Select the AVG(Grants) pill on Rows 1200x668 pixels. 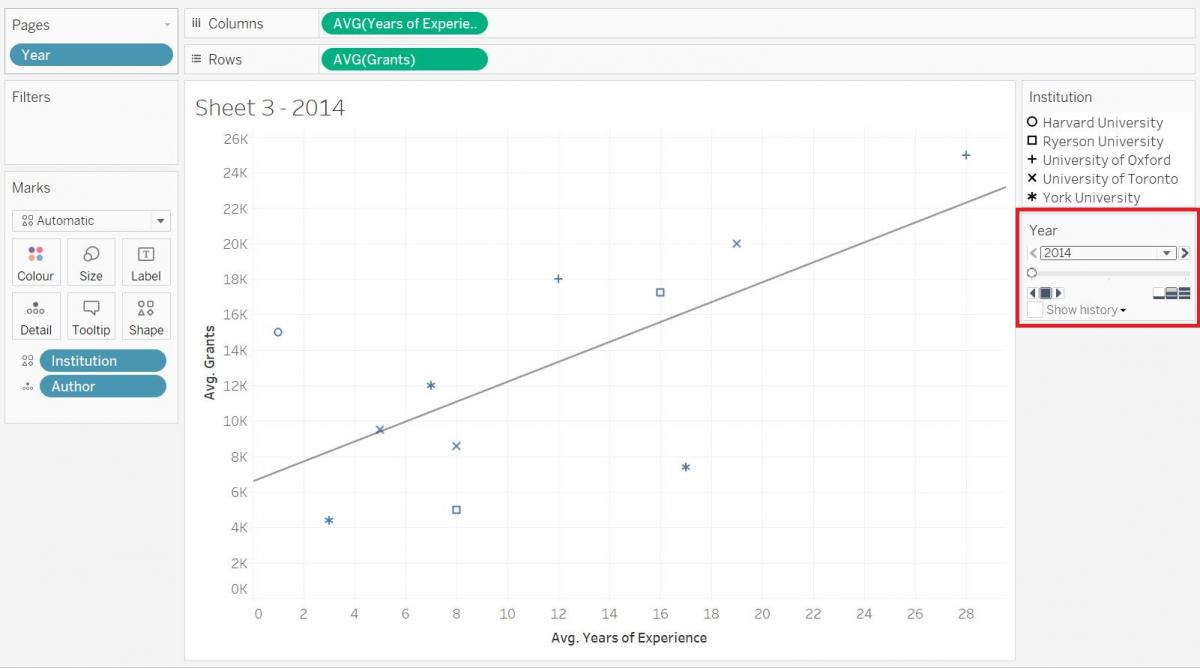(404, 59)
